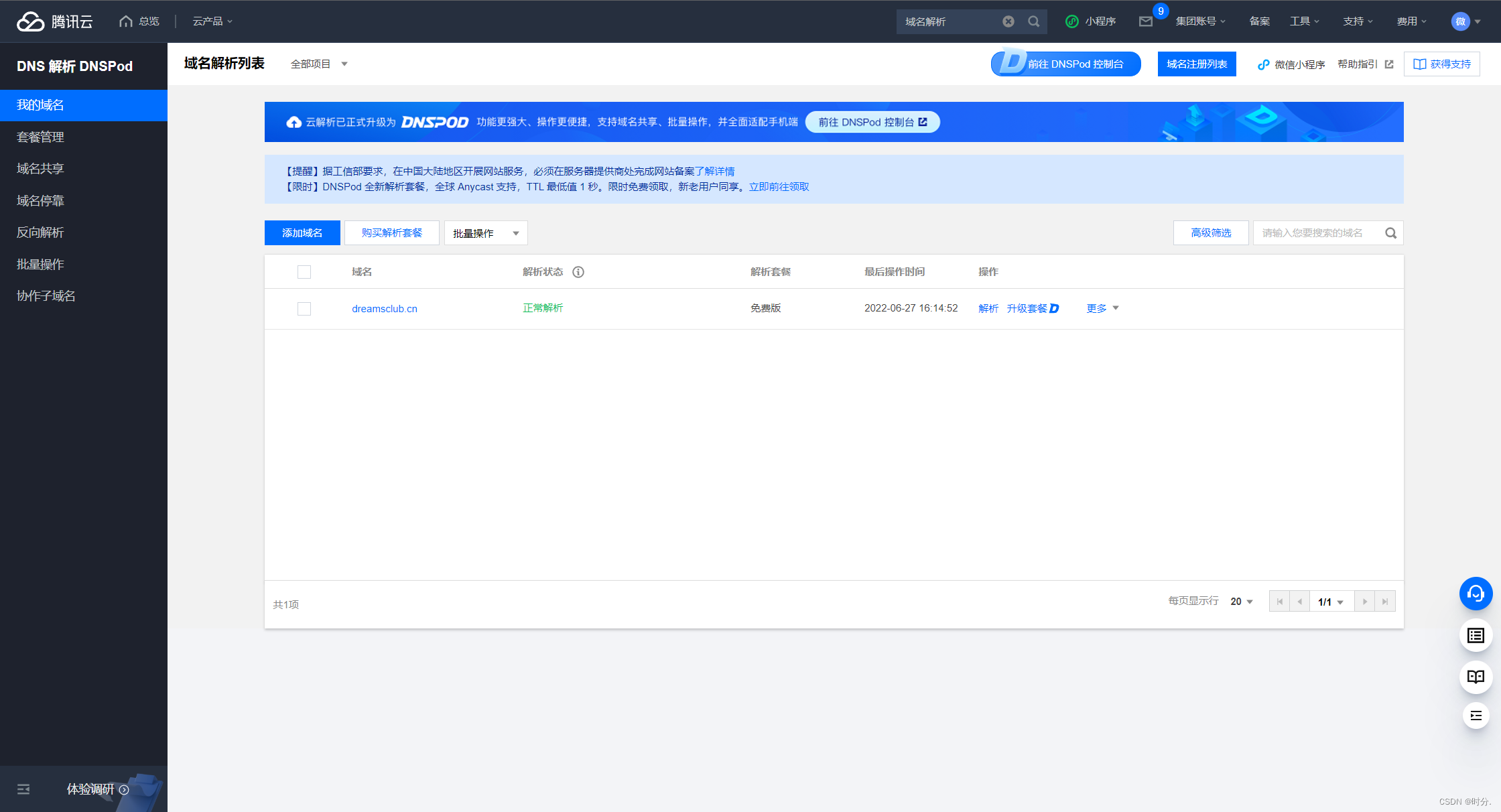Open the 立即前往领取 link
Image resolution: width=1501 pixels, height=812 pixels.
click(779, 187)
